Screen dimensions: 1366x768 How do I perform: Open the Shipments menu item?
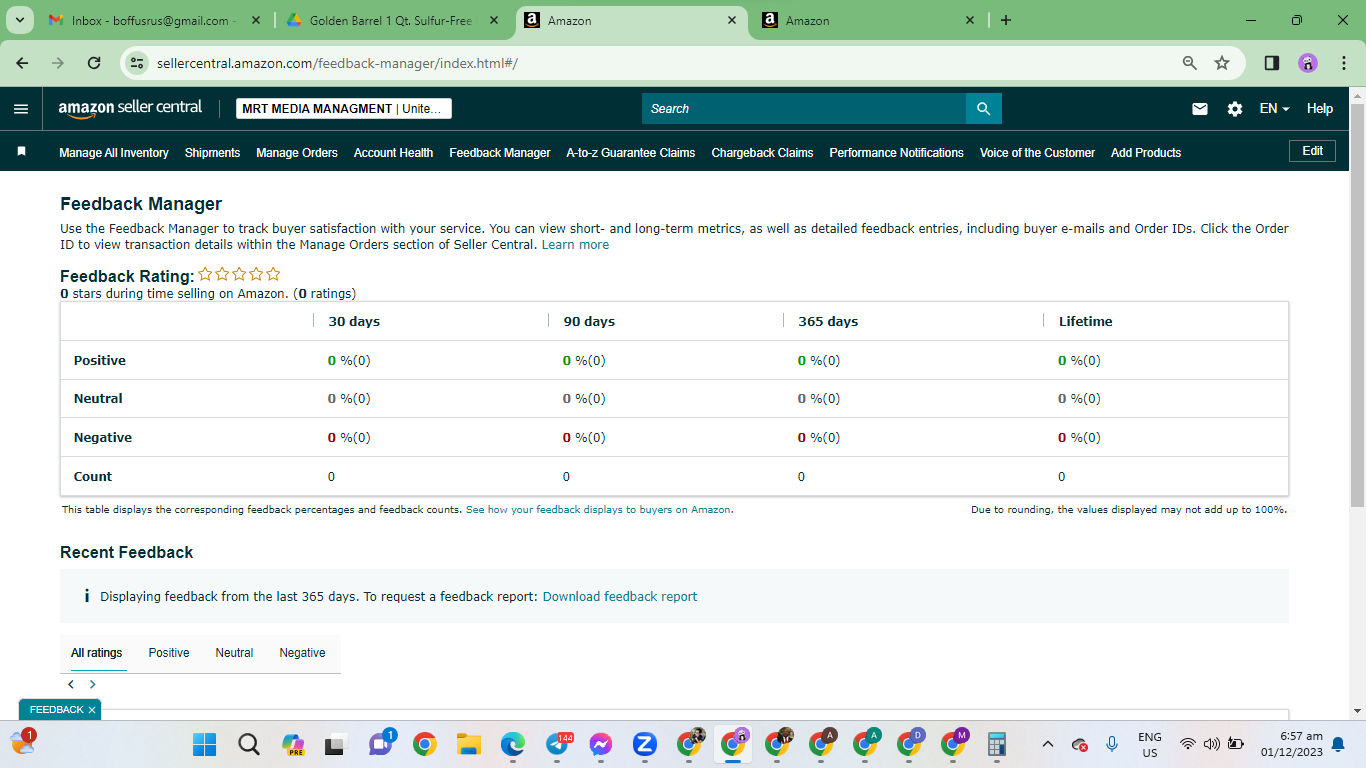pyautogui.click(x=212, y=153)
